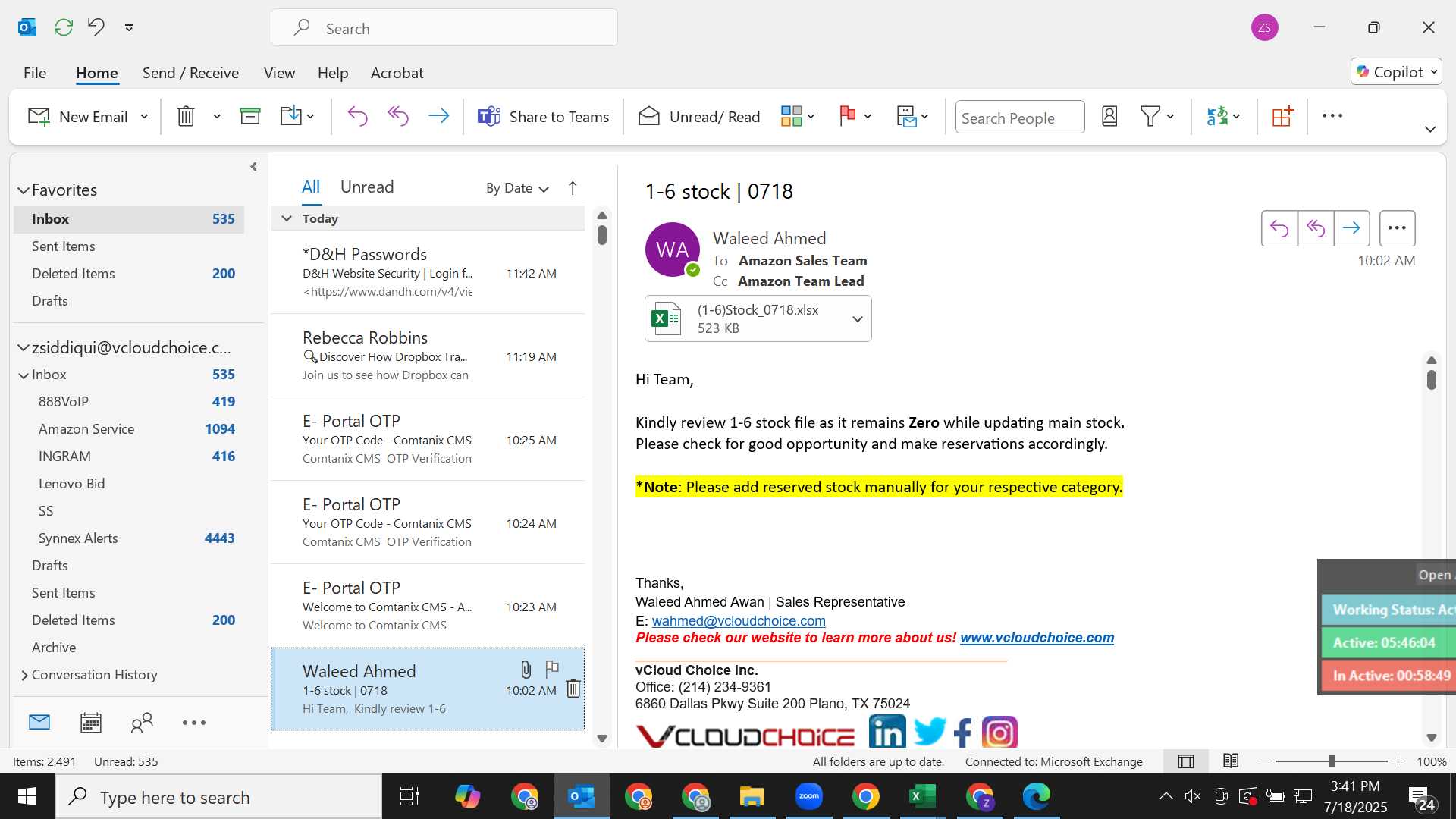Switch to People view icon
Screen dimensions: 1456x819
[142, 723]
